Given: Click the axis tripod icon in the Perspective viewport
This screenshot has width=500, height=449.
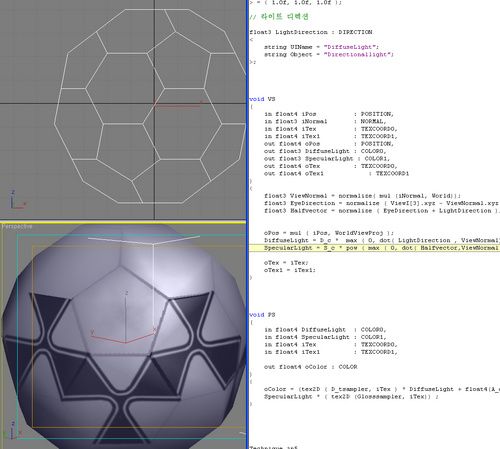Looking at the screenshot, I should (x=12, y=429).
